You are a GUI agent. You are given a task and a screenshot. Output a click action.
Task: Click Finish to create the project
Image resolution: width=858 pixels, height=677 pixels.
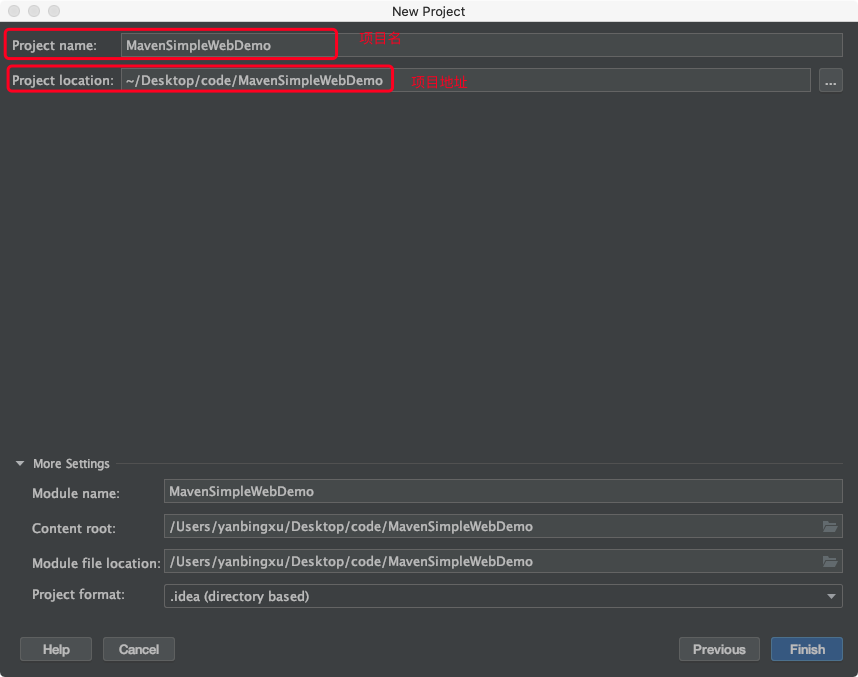(x=807, y=649)
